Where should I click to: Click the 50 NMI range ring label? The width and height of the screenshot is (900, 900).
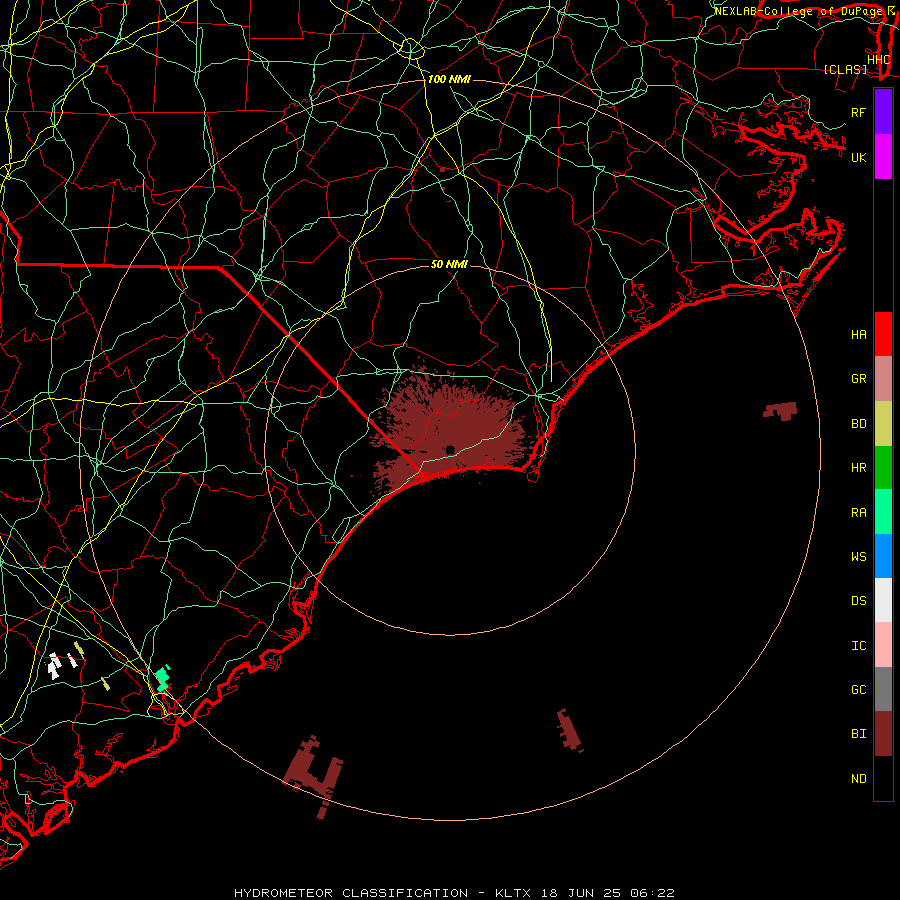click(x=449, y=264)
